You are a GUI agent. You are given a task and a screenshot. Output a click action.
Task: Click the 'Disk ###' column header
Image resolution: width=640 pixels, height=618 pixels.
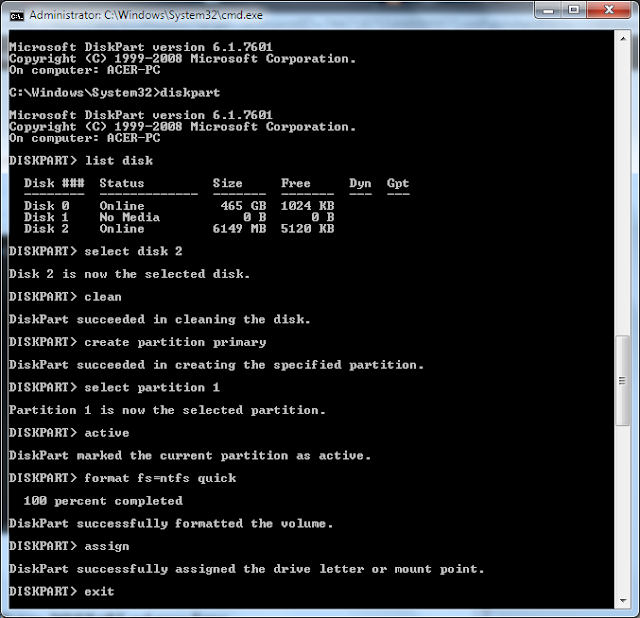[54, 183]
